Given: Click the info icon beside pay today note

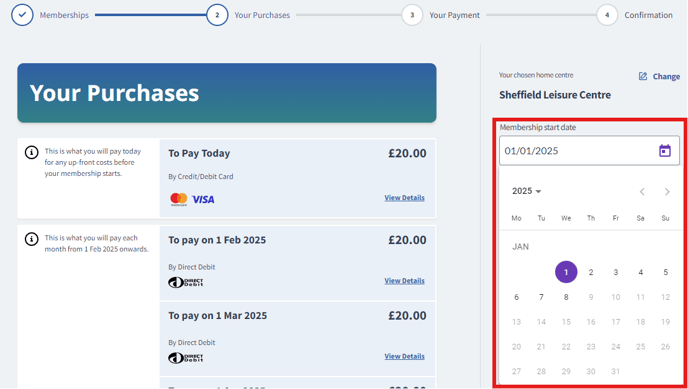Looking at the screenshot, I should [31, 153].
